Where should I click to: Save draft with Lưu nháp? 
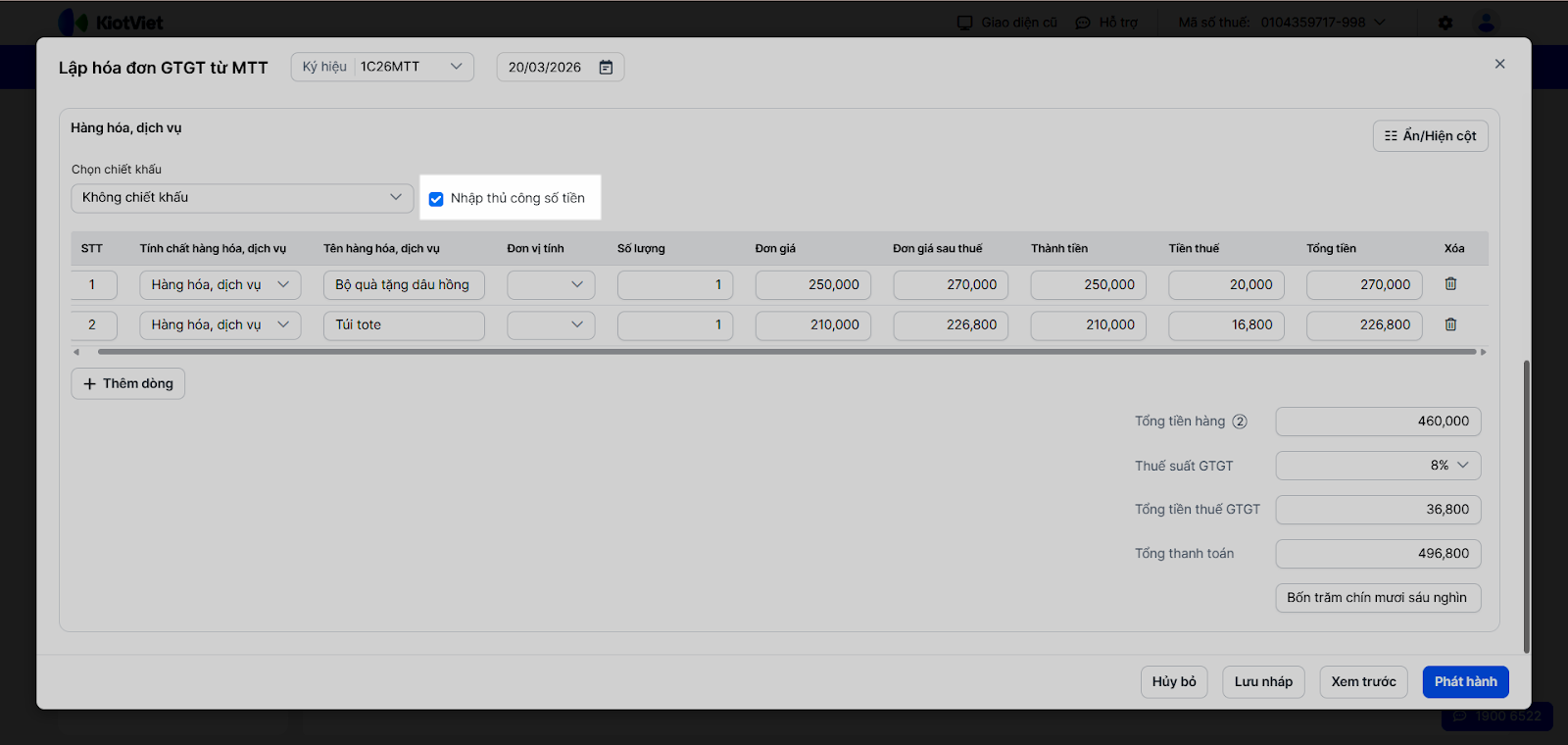click(1263, 682)
